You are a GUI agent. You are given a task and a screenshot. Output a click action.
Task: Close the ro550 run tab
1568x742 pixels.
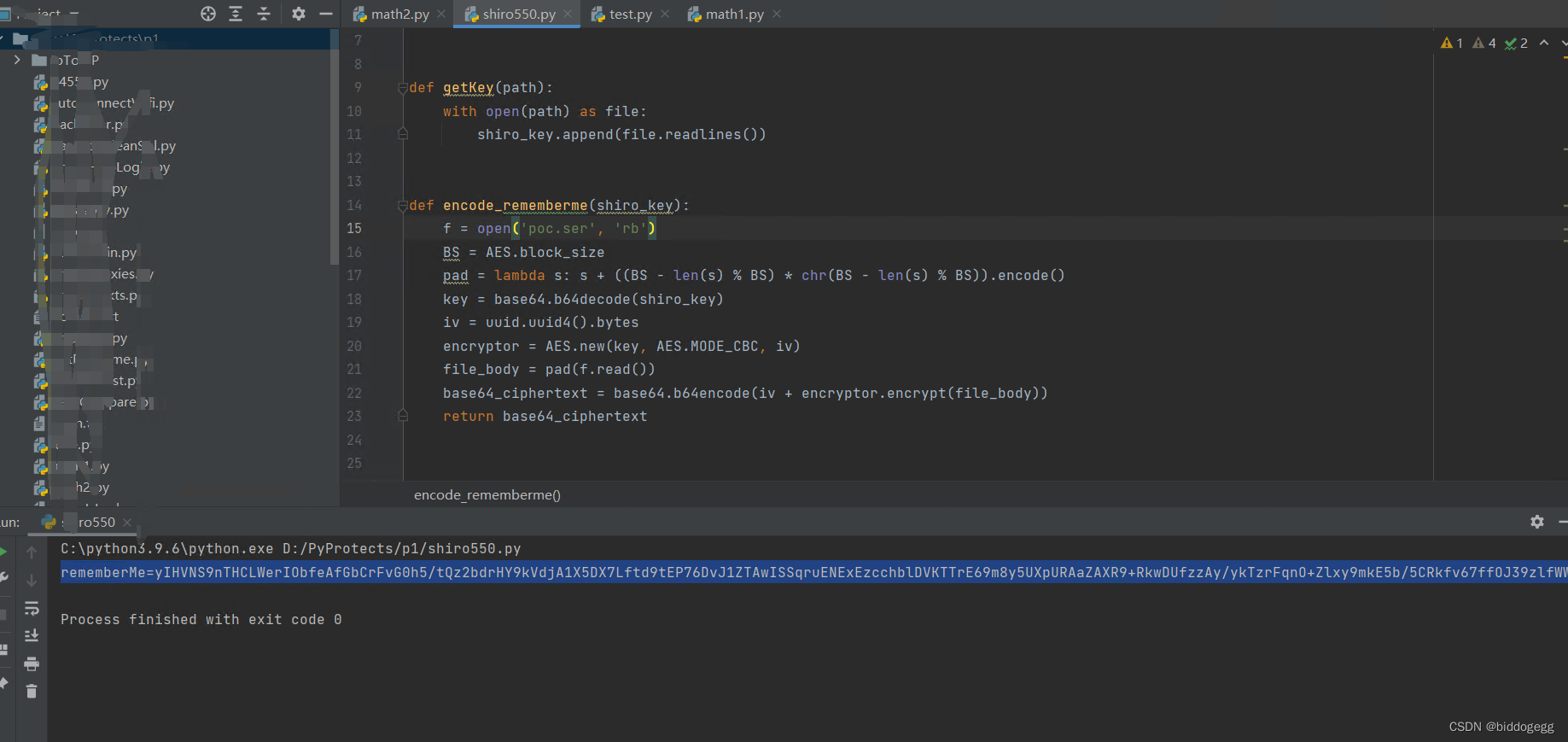pos(127,522)
